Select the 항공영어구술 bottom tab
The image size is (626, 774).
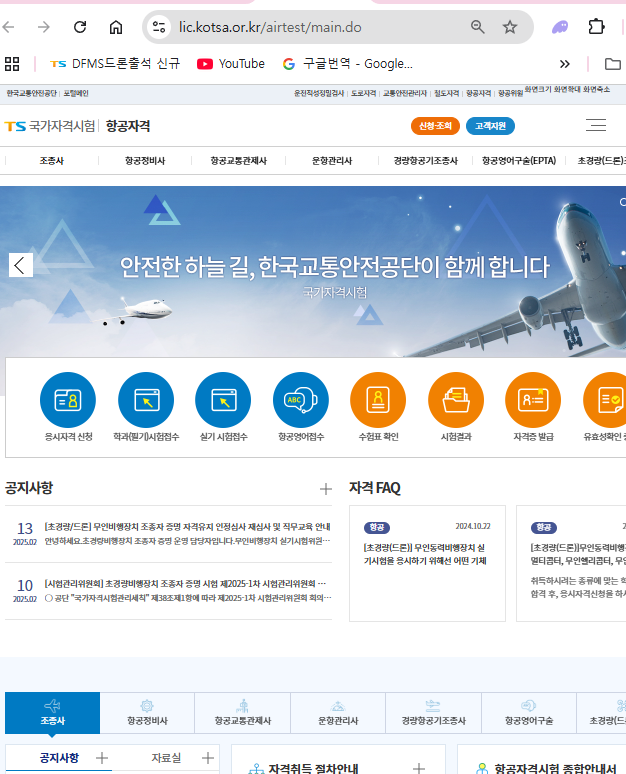coord(529,713)
